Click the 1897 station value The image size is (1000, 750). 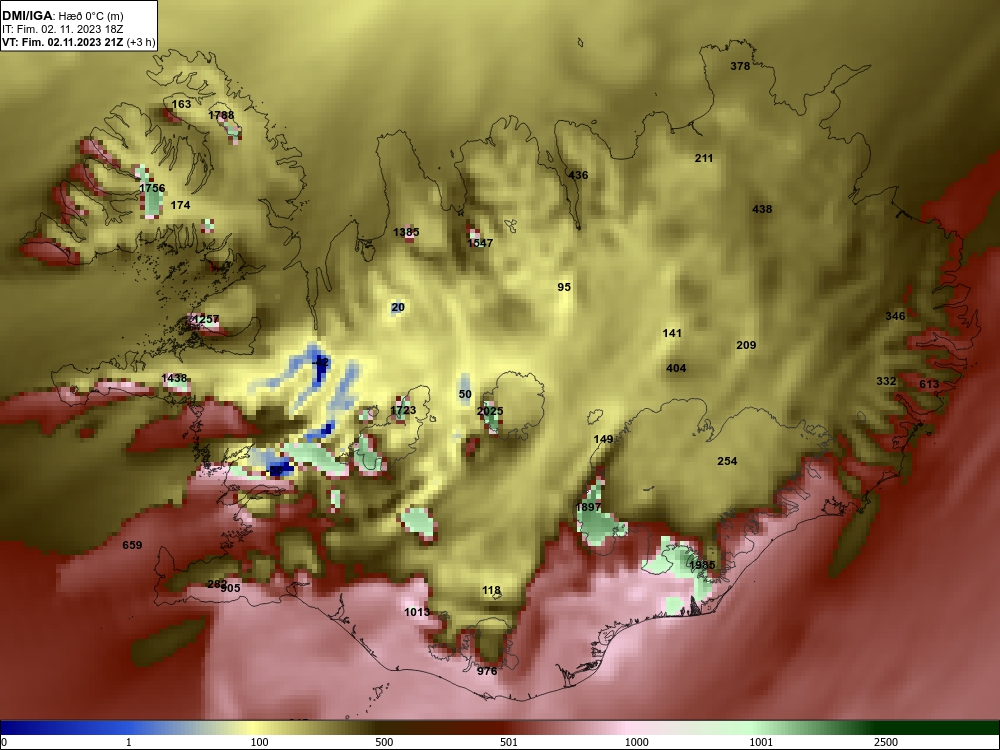[x=588, y=508]
